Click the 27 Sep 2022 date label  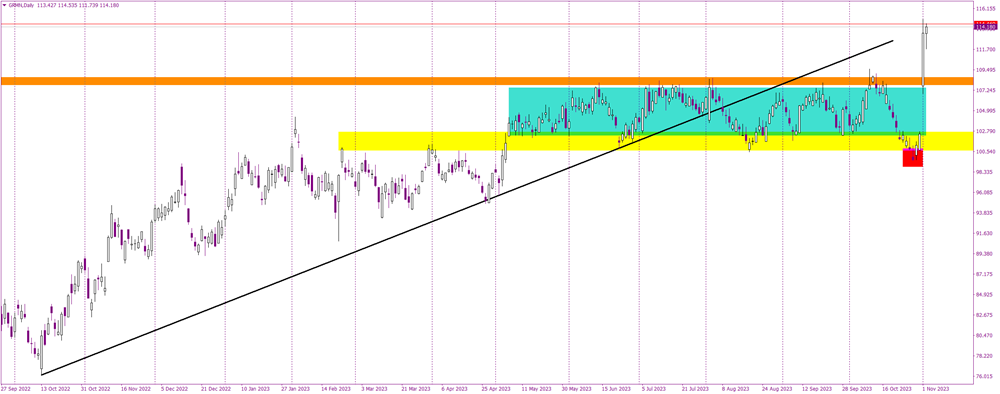tap(15, 388)
